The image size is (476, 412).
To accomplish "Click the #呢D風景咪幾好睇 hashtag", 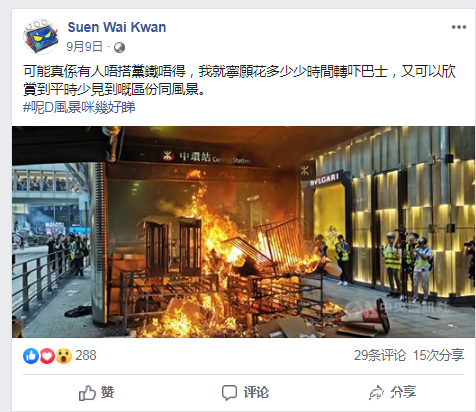I will pyautogui.click(x=79, y=108).
